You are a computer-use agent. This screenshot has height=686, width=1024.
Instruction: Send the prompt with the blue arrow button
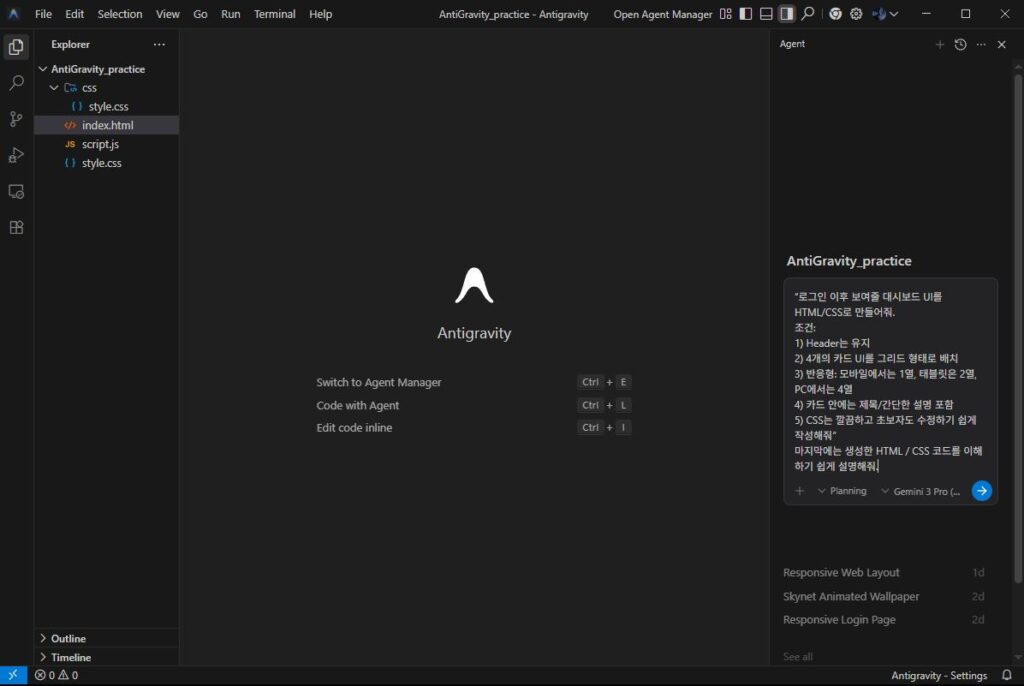point(981,490)
